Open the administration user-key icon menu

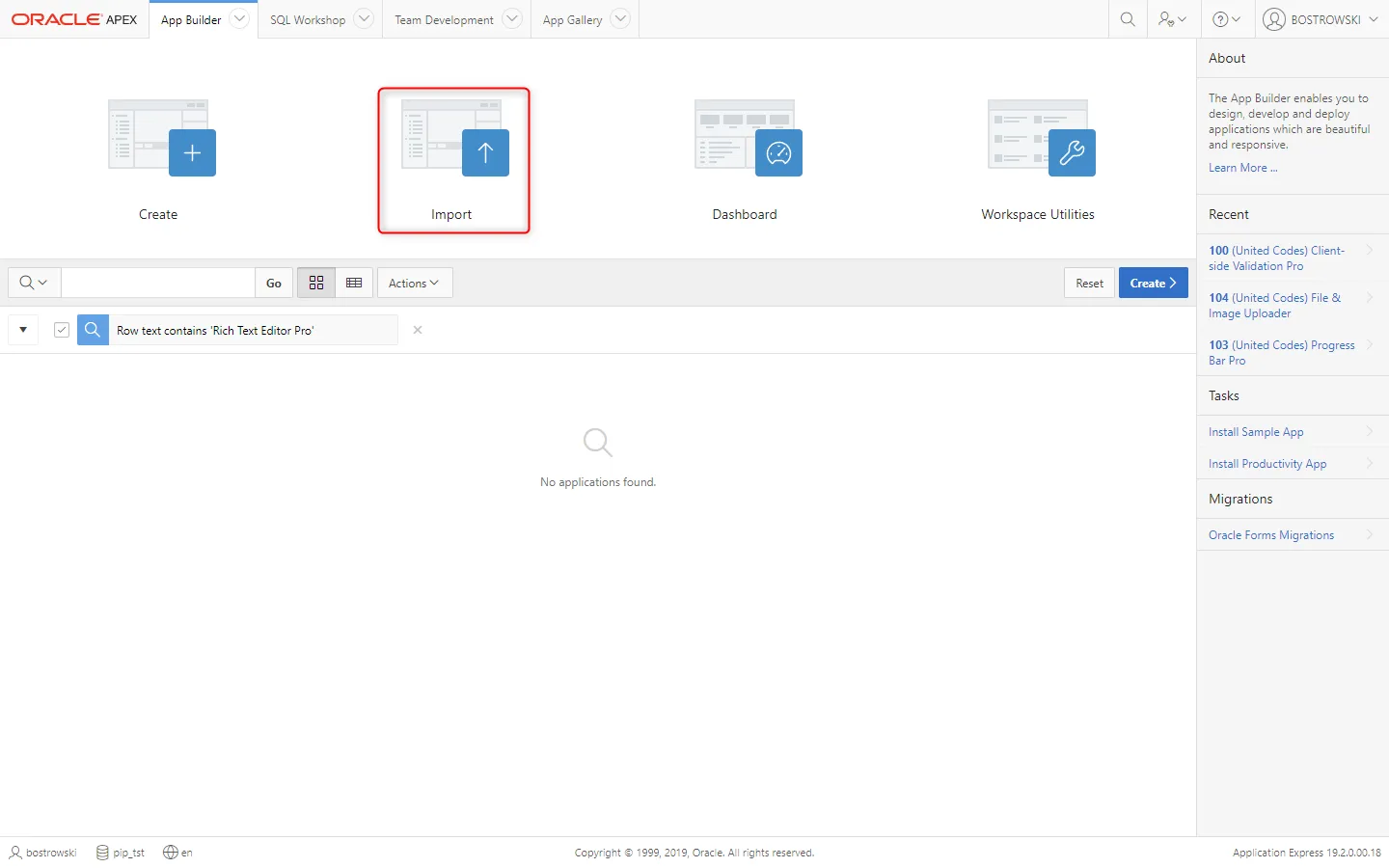click(1172, 19)
